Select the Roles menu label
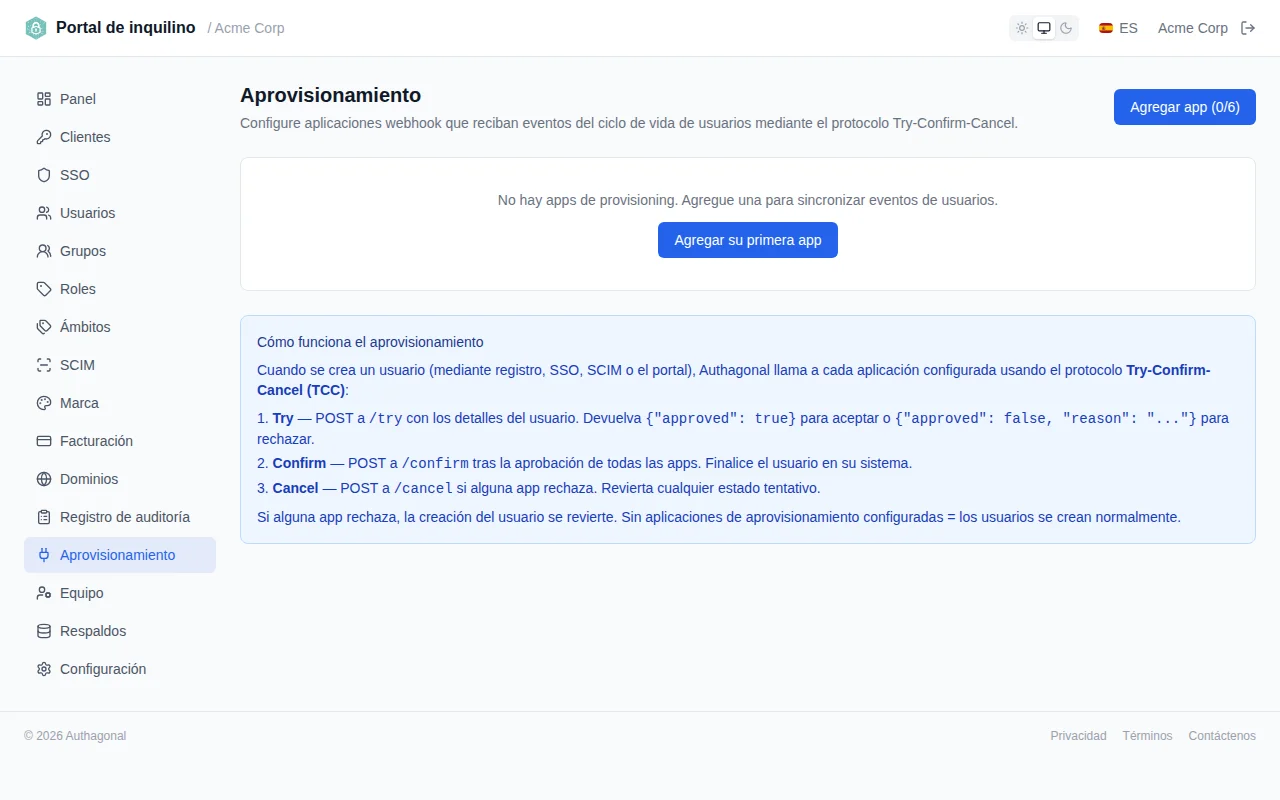The width and height of the screenshot is (1280, 800). (x=78, y=289)
